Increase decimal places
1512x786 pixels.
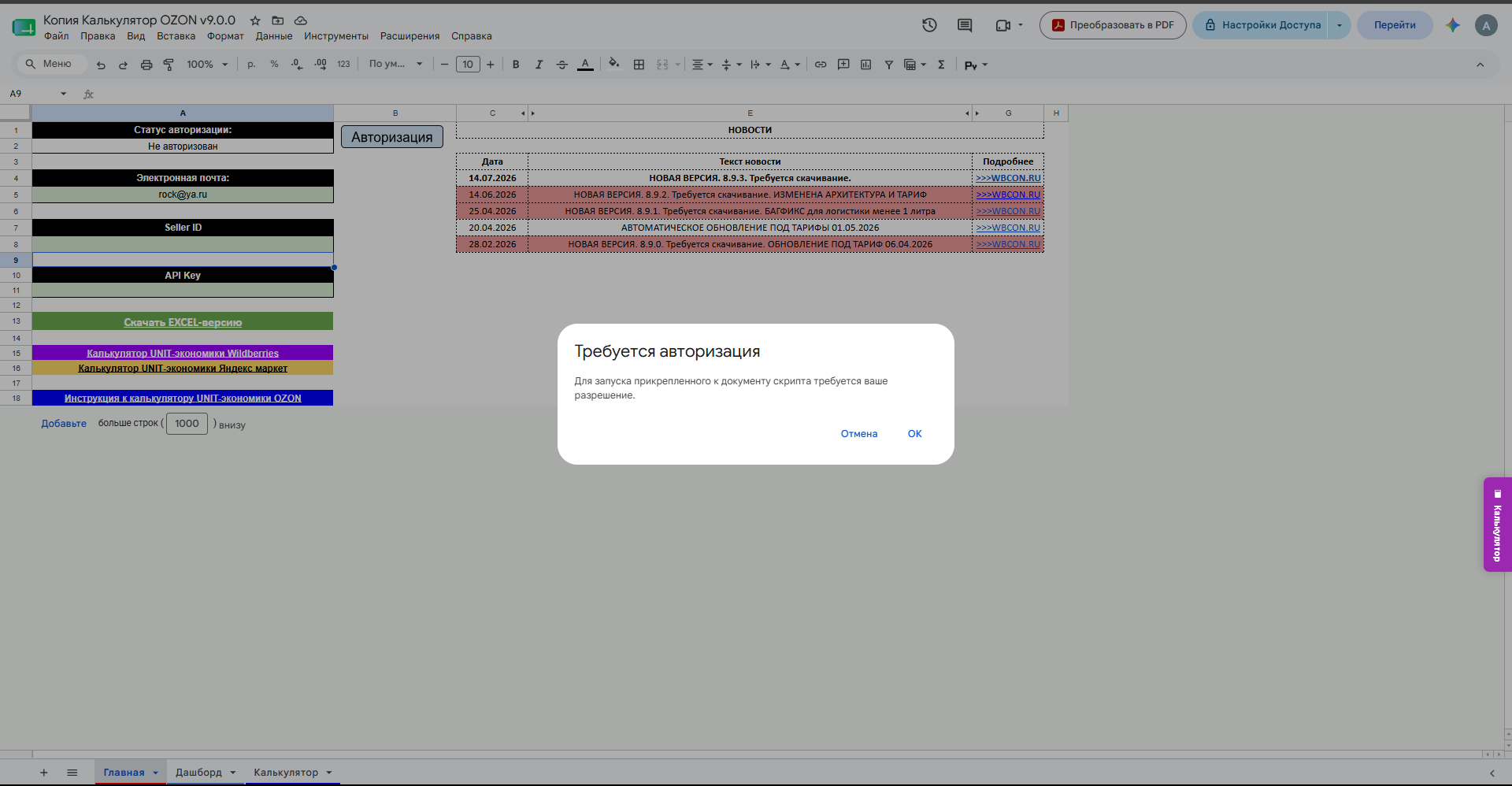321,65
